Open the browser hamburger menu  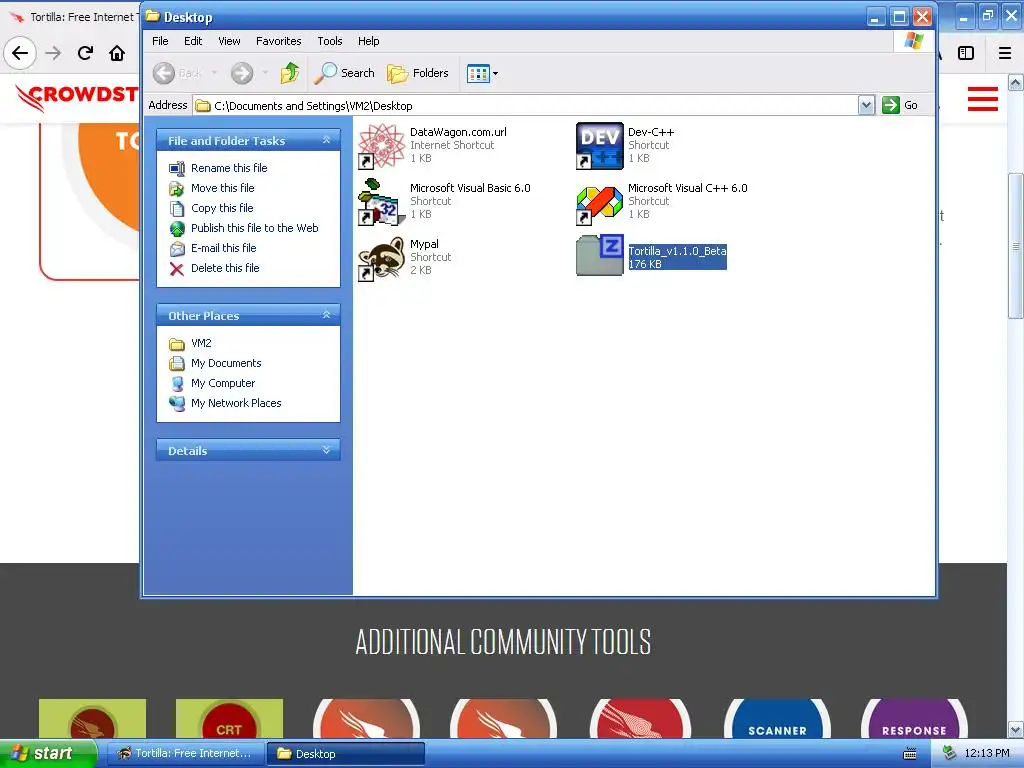point(1005,53)
